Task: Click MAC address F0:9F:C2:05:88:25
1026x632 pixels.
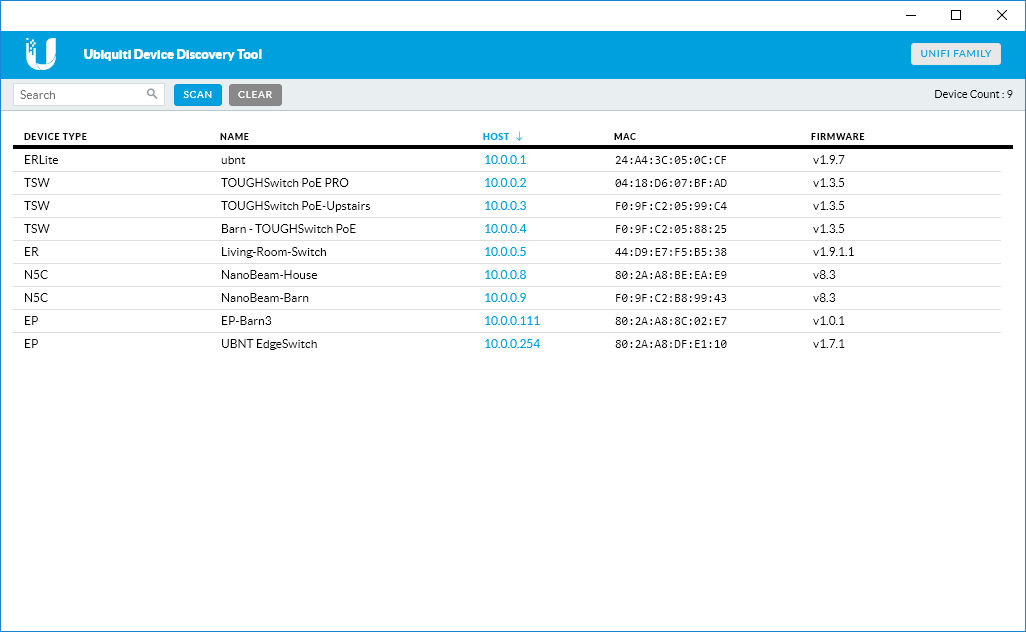Action: tap(671, 229)
